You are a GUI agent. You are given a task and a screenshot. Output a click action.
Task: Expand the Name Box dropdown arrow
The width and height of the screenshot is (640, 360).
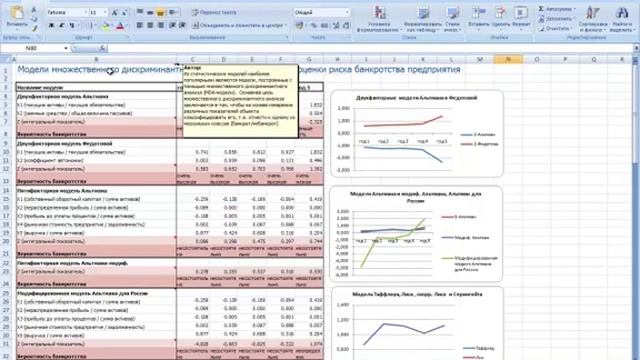point(66,48)
